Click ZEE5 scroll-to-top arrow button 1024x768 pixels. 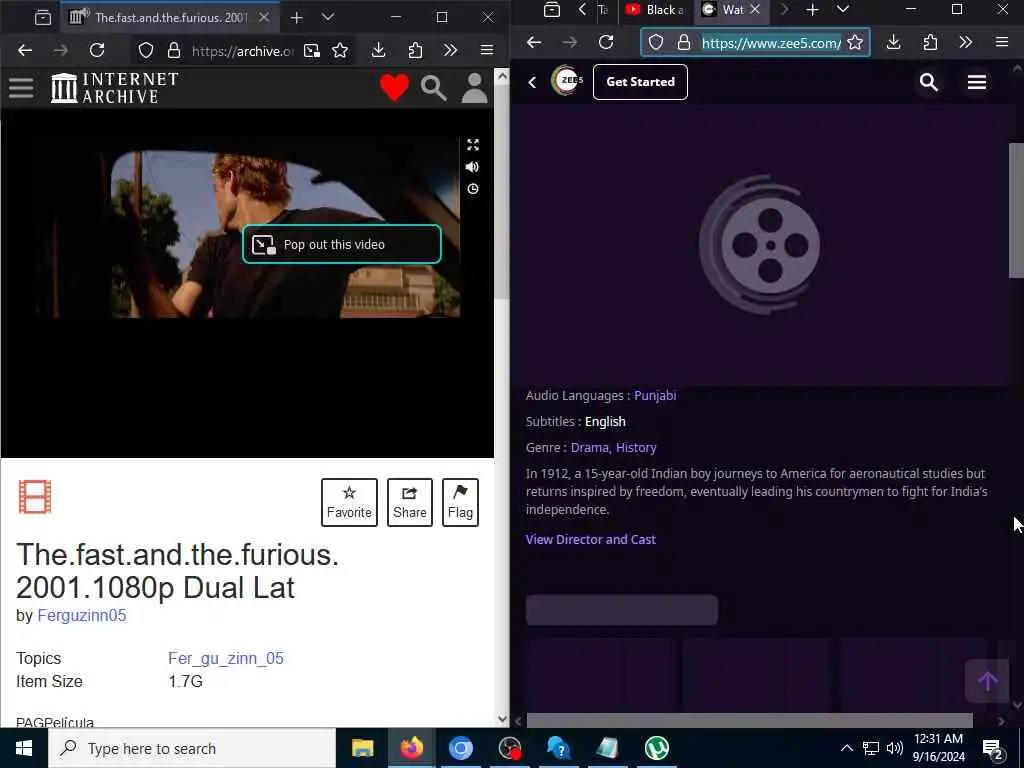[987, 681]
